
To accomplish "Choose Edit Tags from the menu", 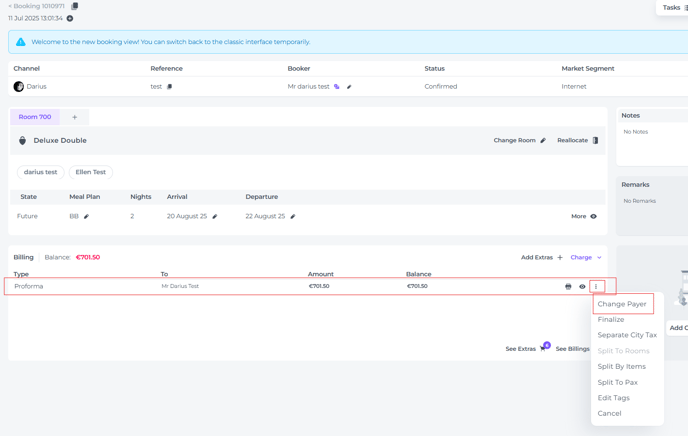I will (613, 398).
